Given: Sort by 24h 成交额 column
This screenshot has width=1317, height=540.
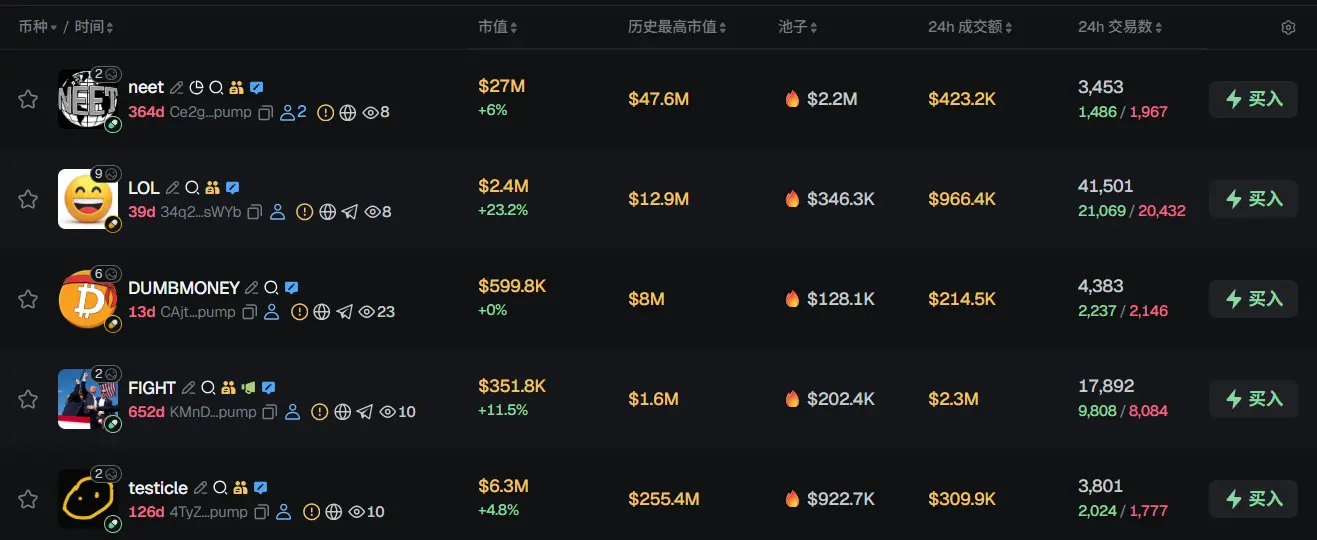Looking at the screenshot, I should (970, 27).
